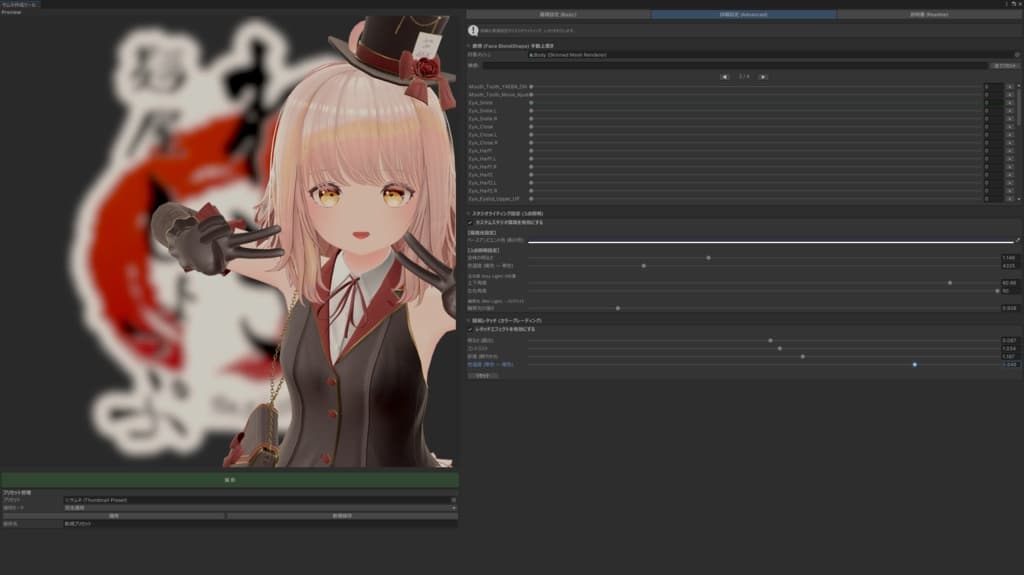
Task: Collapse the studio lighting settings section
Action: click(469, 214)
